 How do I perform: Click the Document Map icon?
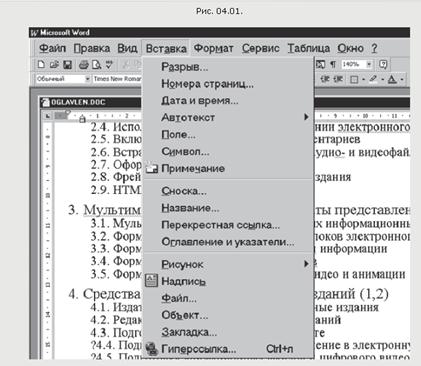tap(320, 64)
